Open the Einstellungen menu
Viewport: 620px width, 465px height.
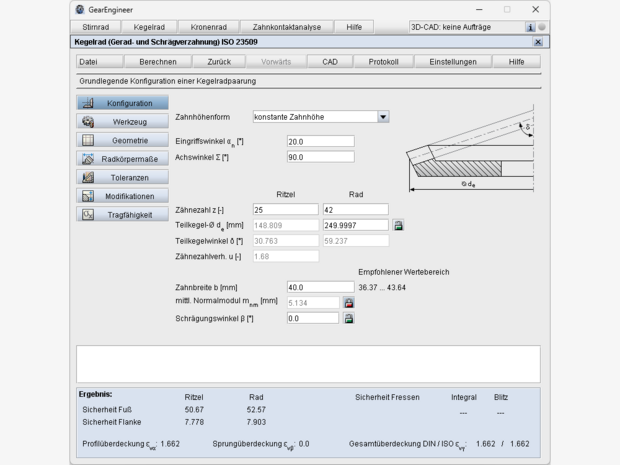click(x=453, y=61)
